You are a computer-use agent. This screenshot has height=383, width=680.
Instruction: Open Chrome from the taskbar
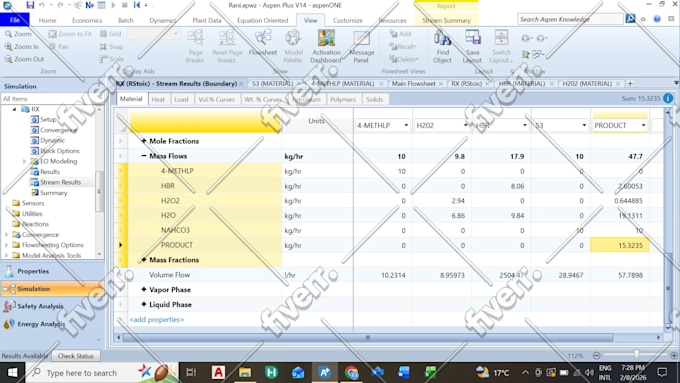pos(351,372)
